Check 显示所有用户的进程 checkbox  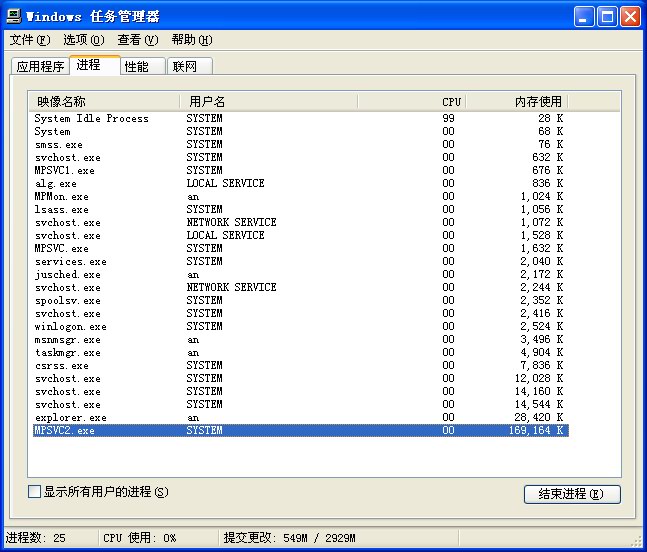(35, 491)
